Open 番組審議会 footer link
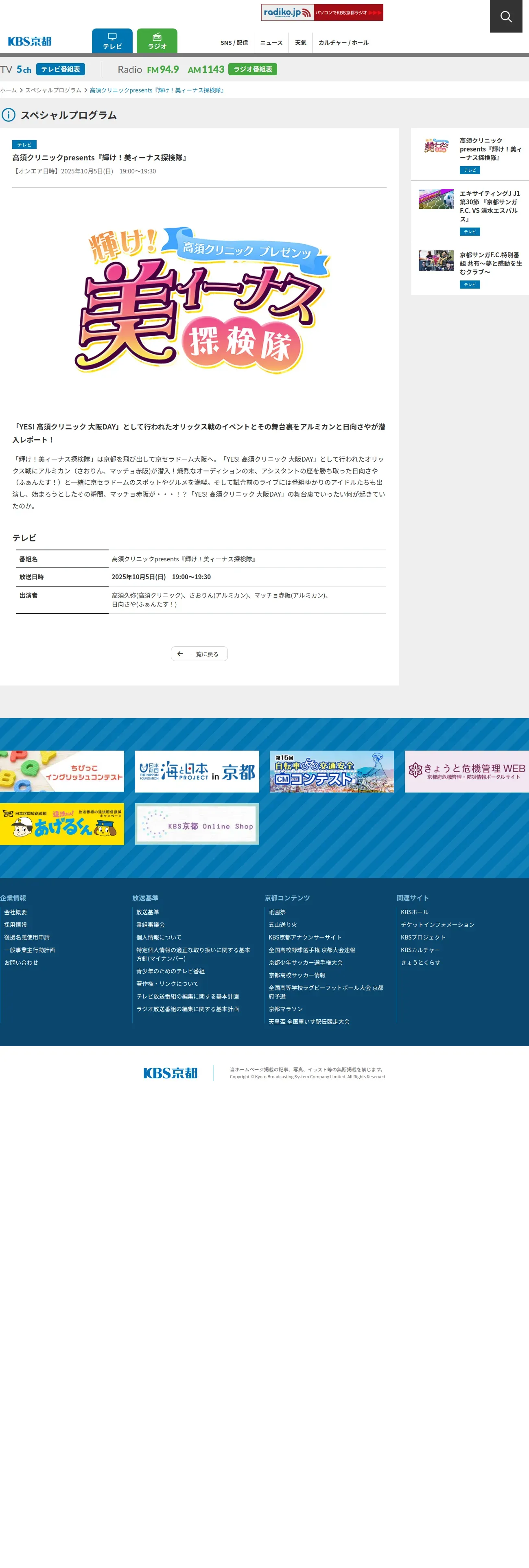Viewport: 529px width, 1568px height. [151, 925]
